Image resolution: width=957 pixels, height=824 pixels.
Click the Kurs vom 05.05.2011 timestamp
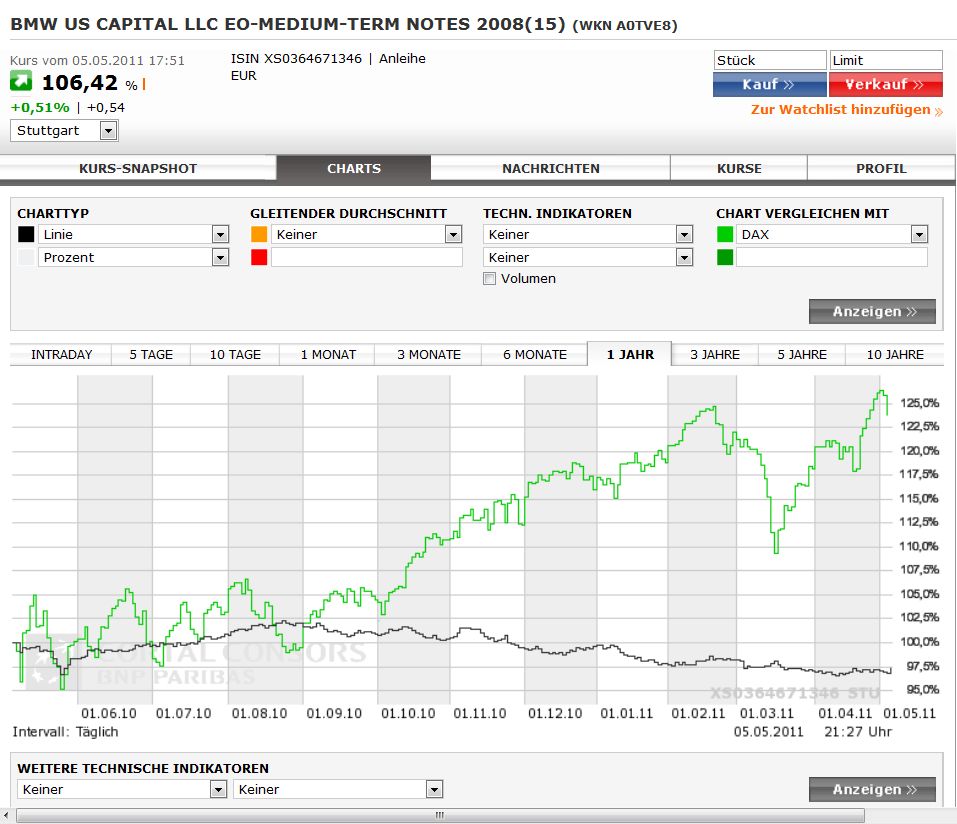(97, 60)
